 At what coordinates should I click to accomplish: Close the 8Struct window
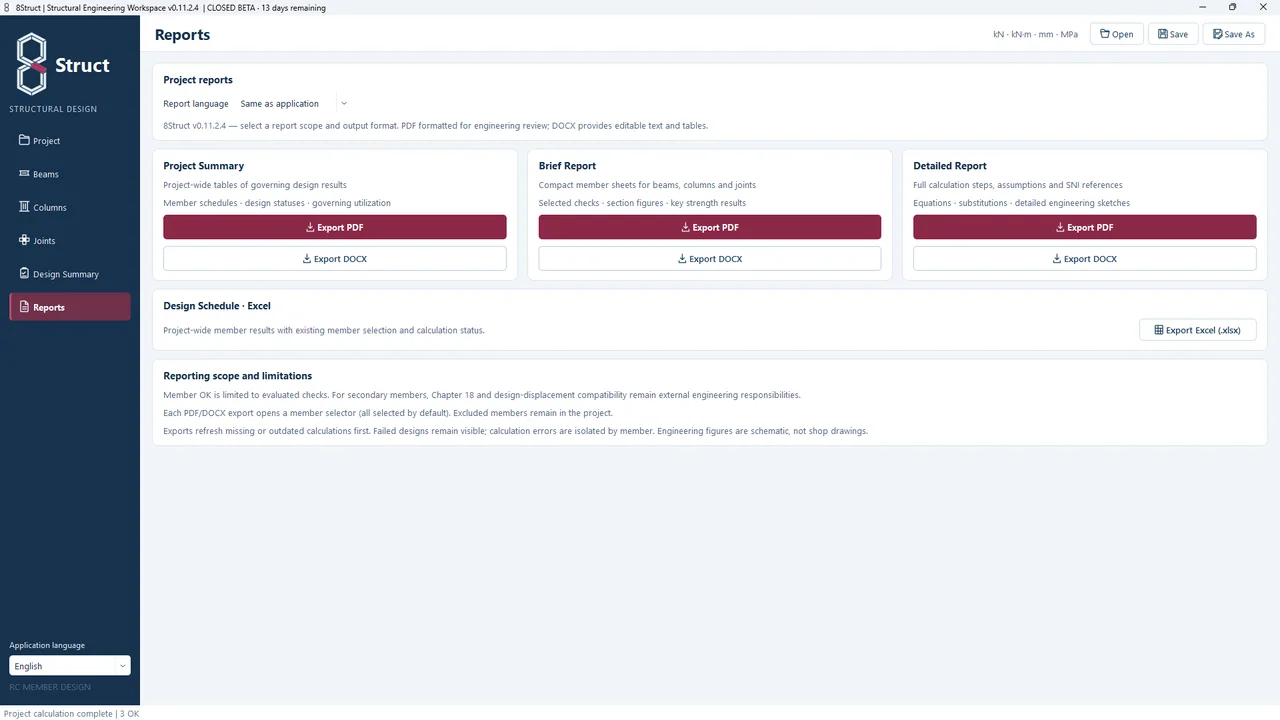click(1261, 7)
